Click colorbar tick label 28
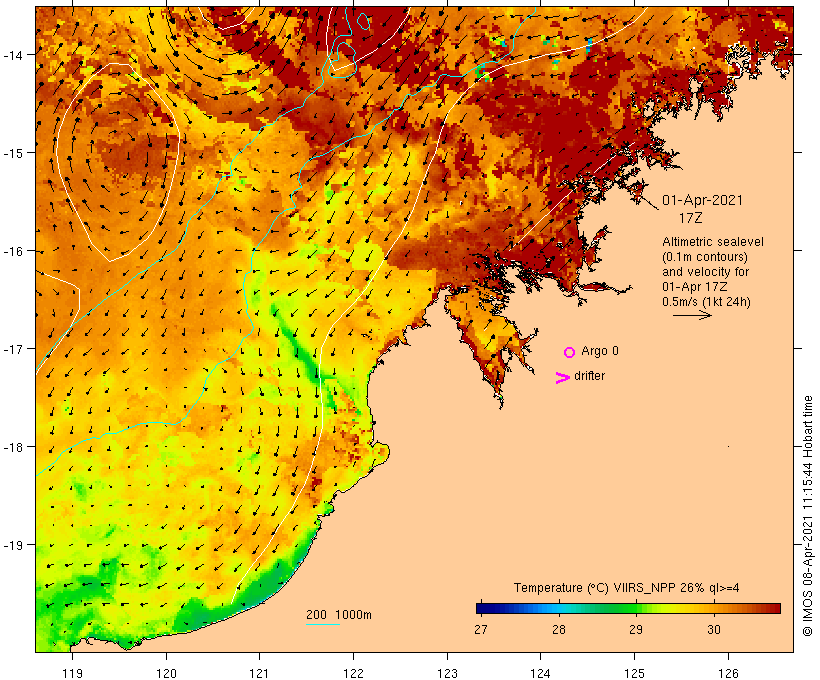820x680 pixels. coord(559,630)
